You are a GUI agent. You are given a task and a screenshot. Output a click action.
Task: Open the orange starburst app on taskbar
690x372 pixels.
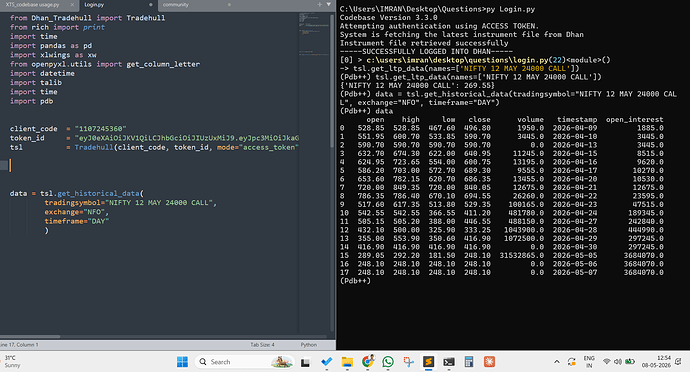489,362
